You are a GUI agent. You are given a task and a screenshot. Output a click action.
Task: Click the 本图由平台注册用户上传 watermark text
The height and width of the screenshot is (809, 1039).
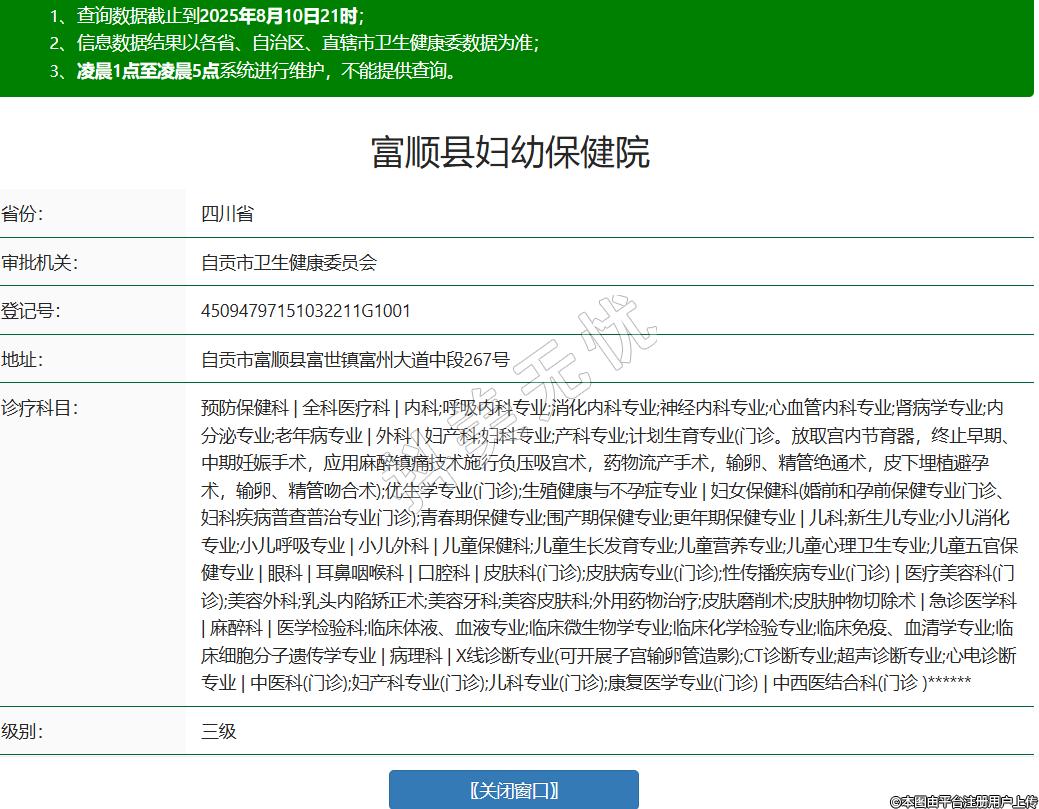point(962,801)
